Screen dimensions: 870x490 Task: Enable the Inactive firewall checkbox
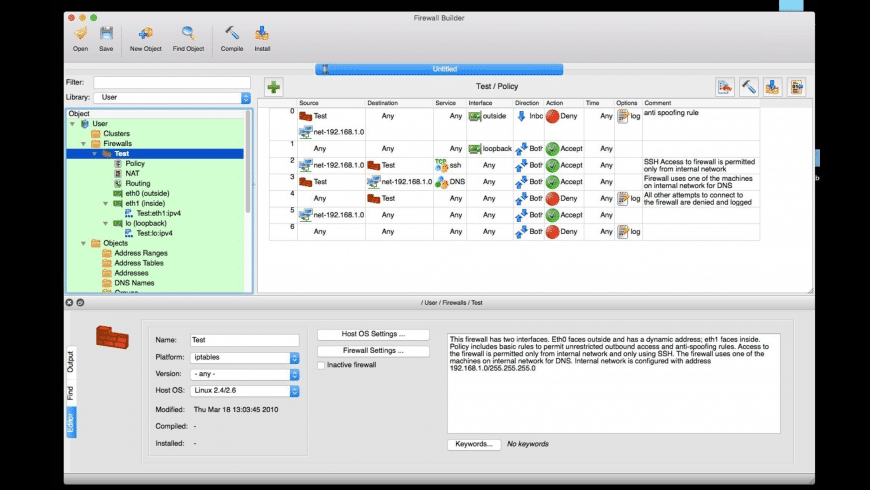(x=321, y=365)
